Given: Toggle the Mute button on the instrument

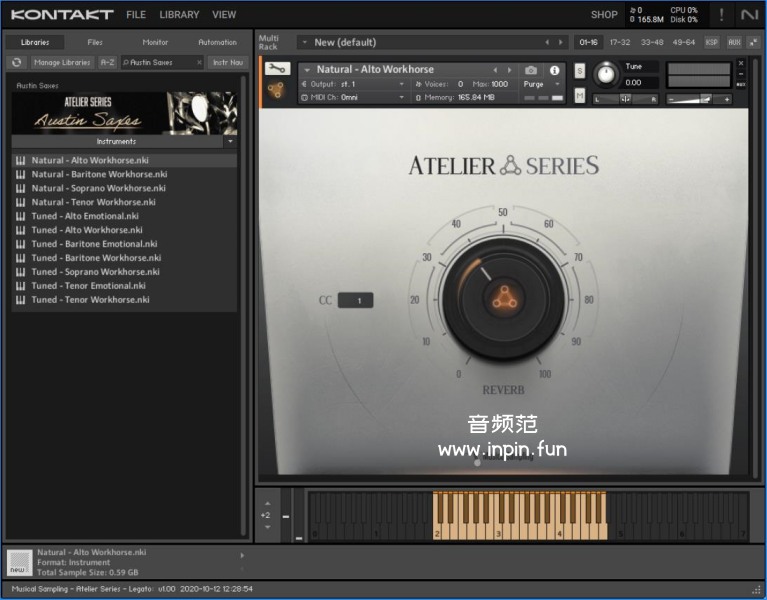Looking at the screenshot, I should (580, 95).
